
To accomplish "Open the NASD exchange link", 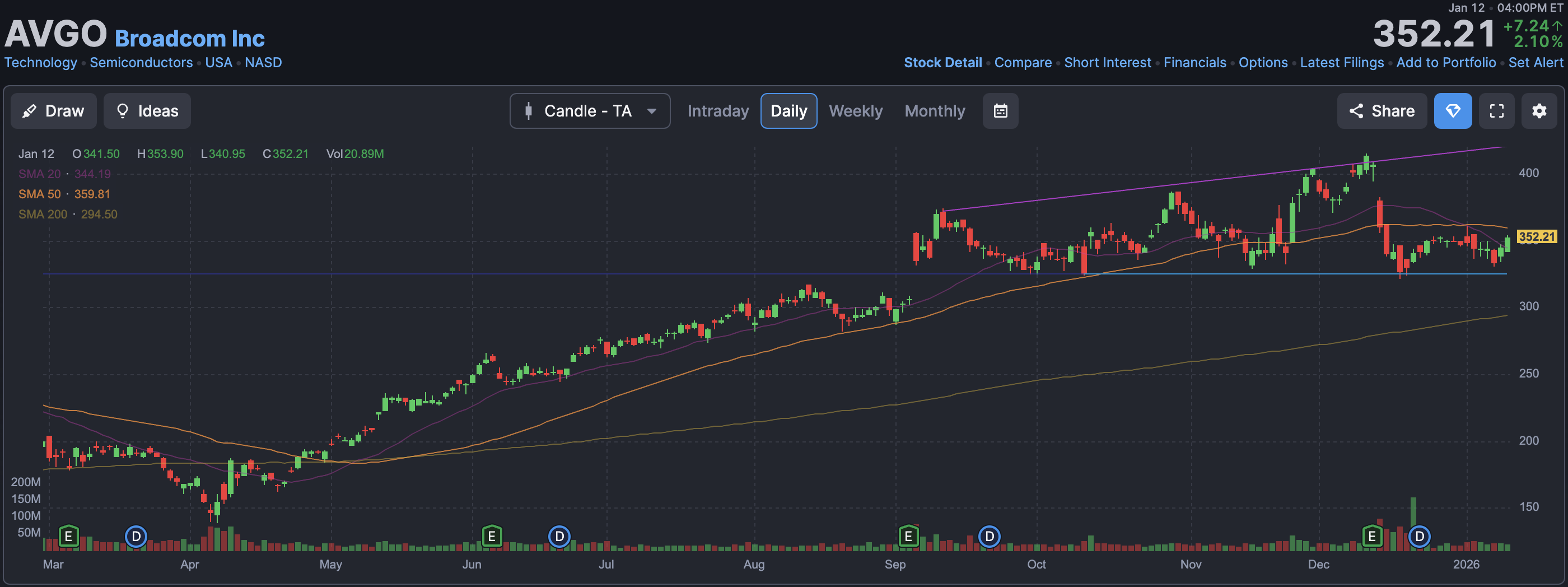I will click(263, 63).
